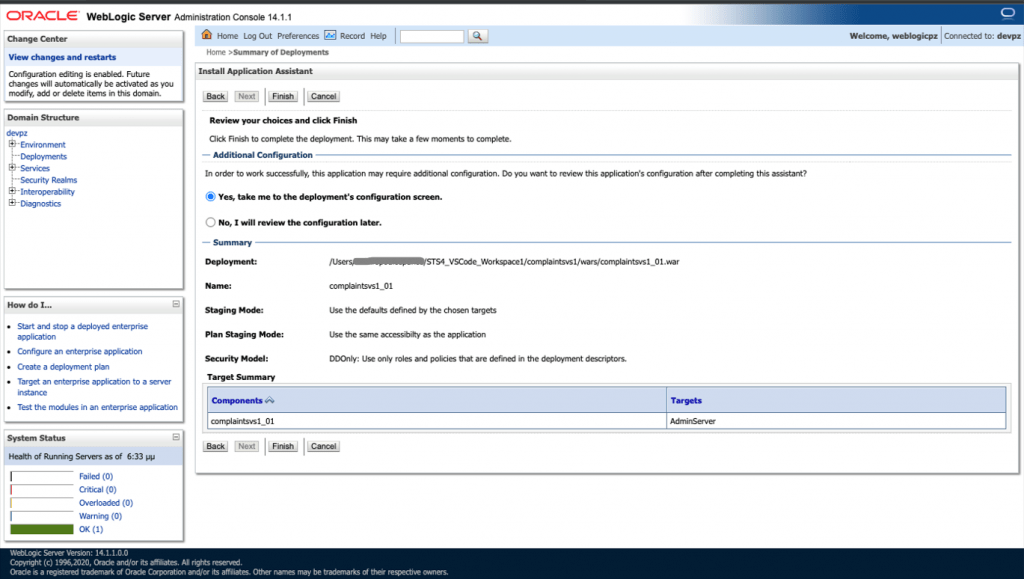Viewport: 1024px width, 579px height.
Task: Click the Critical (0) status link
Action: pyautogui.click(x=97, y=490)
